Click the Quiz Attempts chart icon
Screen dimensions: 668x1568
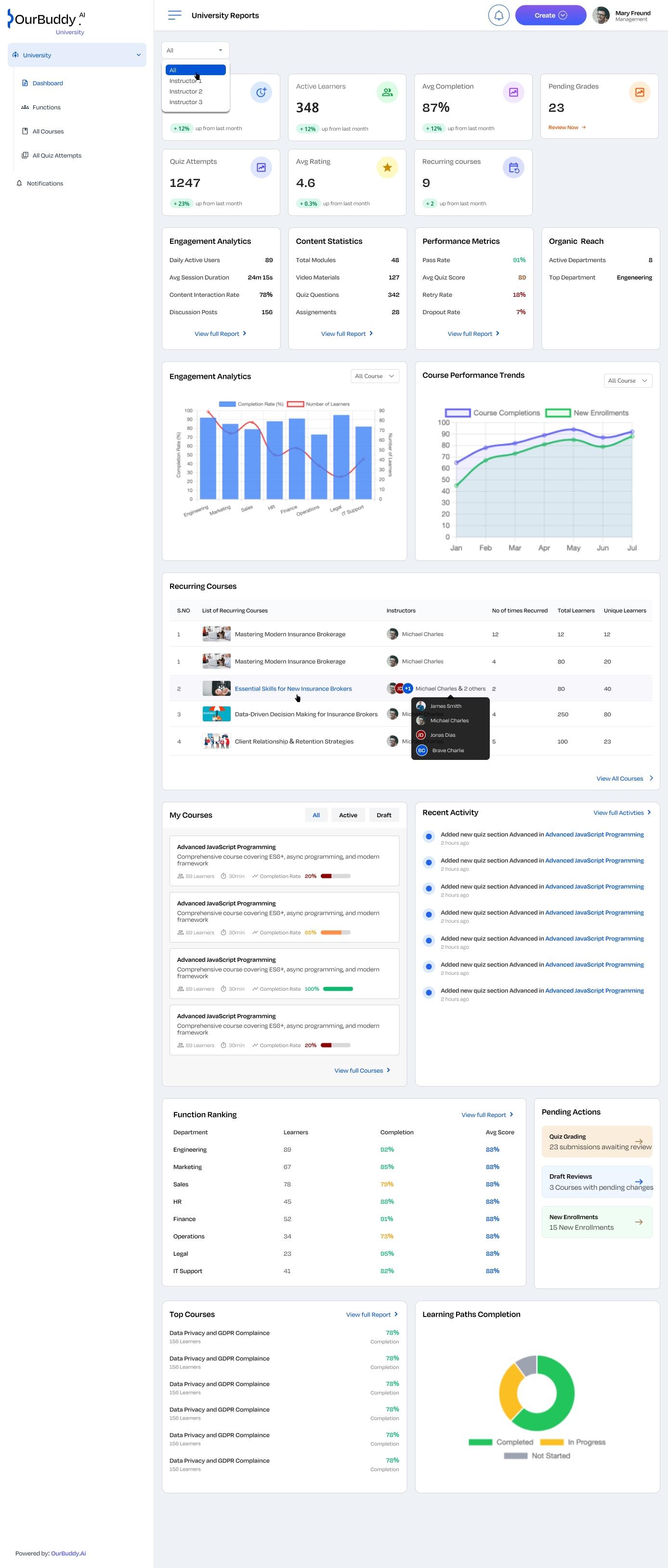[261, 167]
